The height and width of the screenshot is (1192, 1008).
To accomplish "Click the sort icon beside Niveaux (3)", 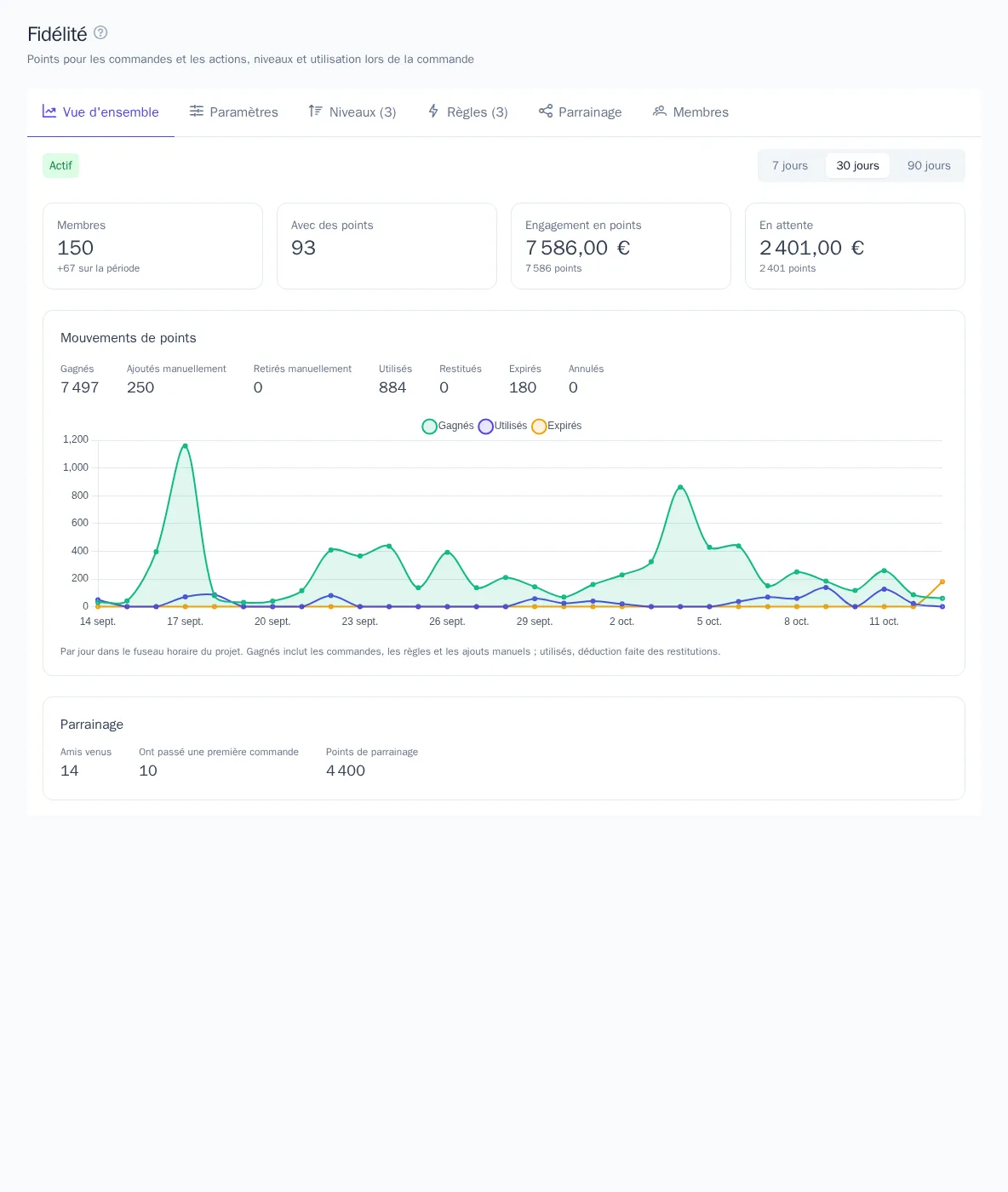I will (x=316, y=112).
